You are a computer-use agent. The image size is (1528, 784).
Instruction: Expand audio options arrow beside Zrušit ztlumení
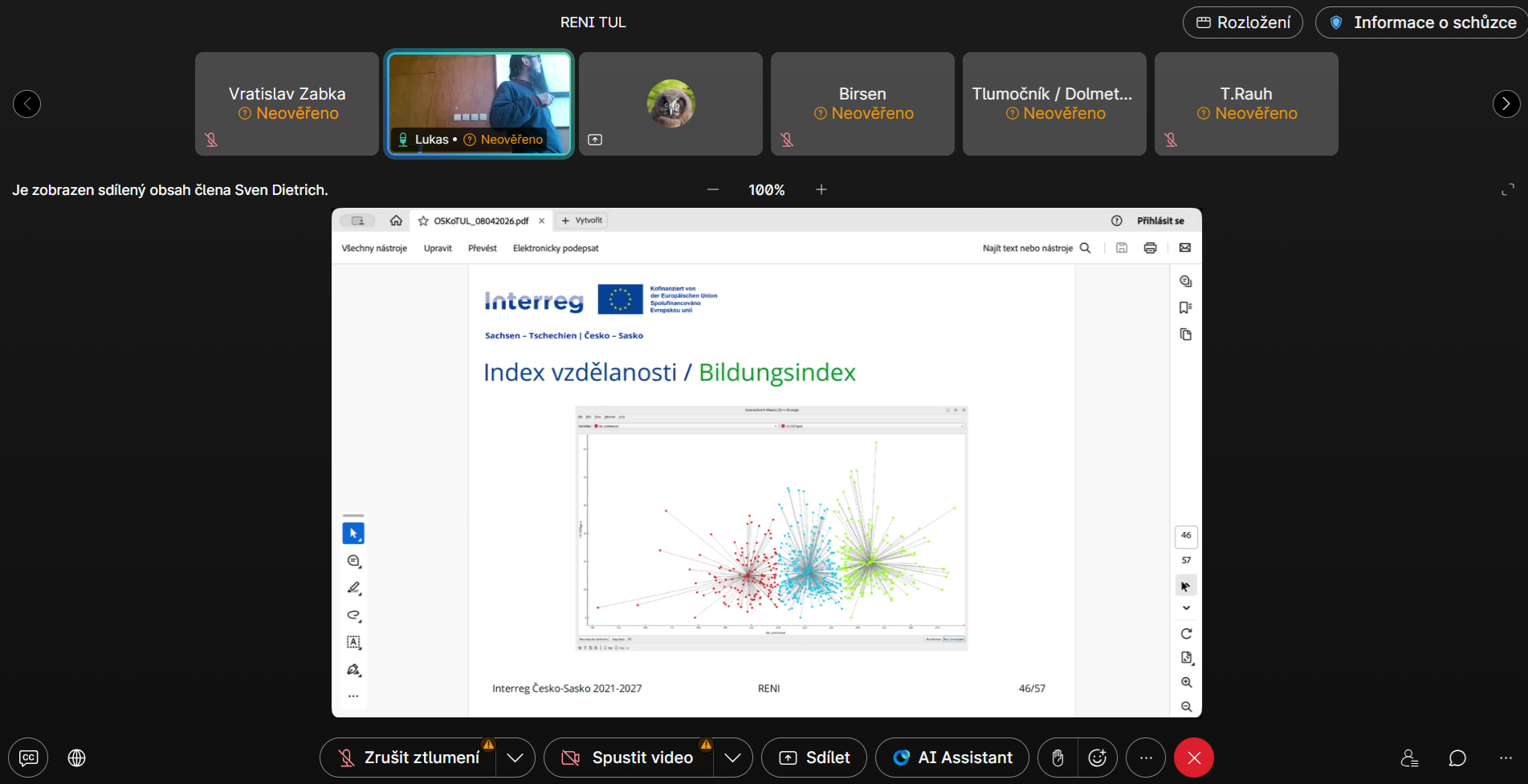[515, 758]
